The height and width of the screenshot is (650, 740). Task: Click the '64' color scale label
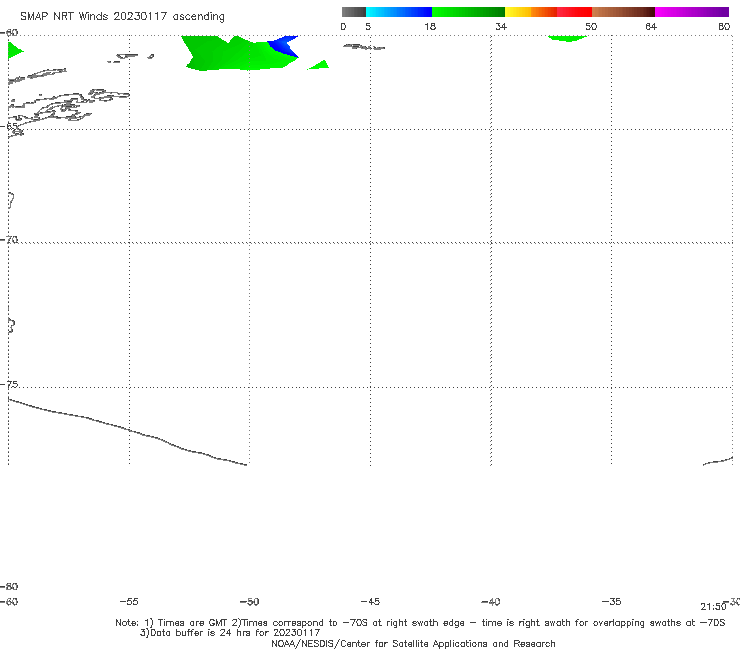point(651,27)
